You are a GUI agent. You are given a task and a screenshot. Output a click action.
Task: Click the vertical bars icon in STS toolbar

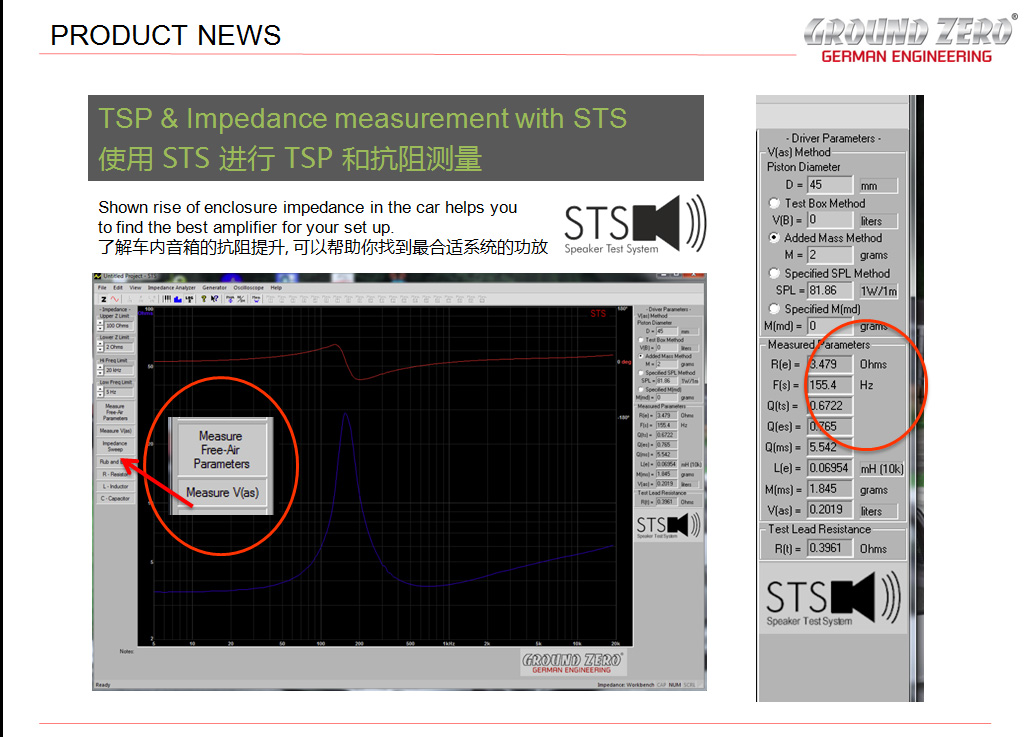point(166,299)
